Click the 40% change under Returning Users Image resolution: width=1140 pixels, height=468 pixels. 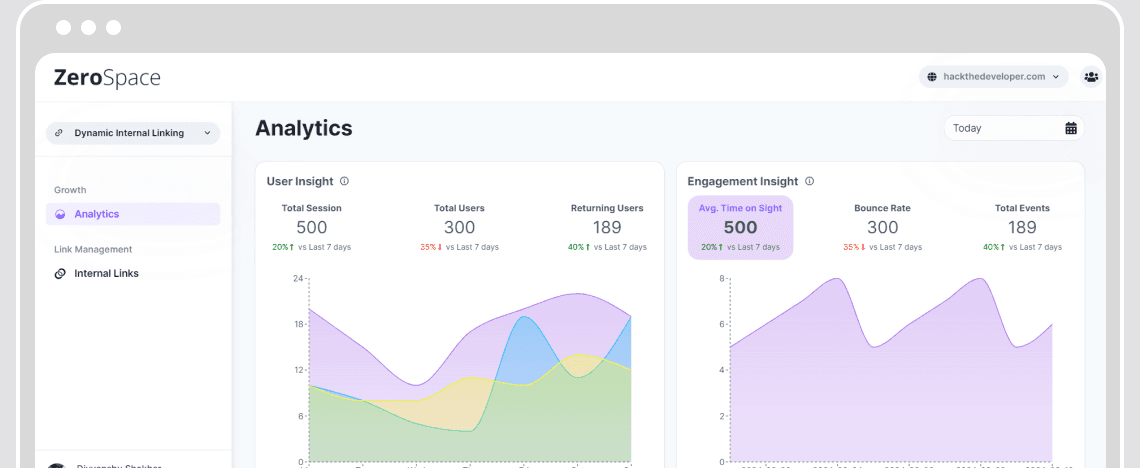coord(579,247)
